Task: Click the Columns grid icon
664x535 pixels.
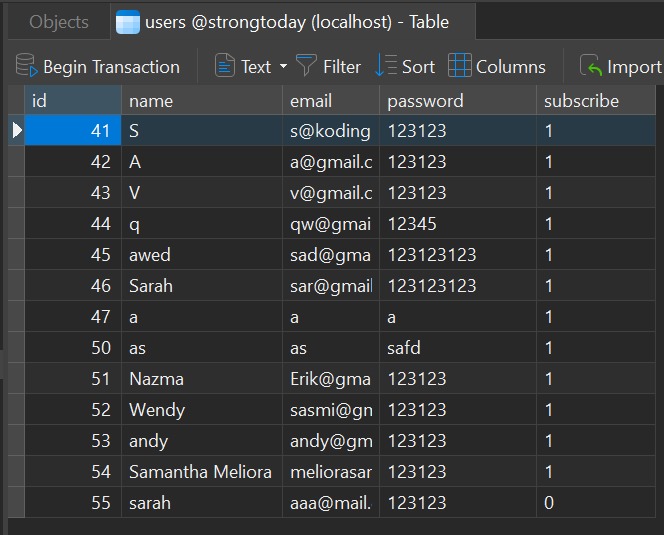Action: tap(459, 65)
